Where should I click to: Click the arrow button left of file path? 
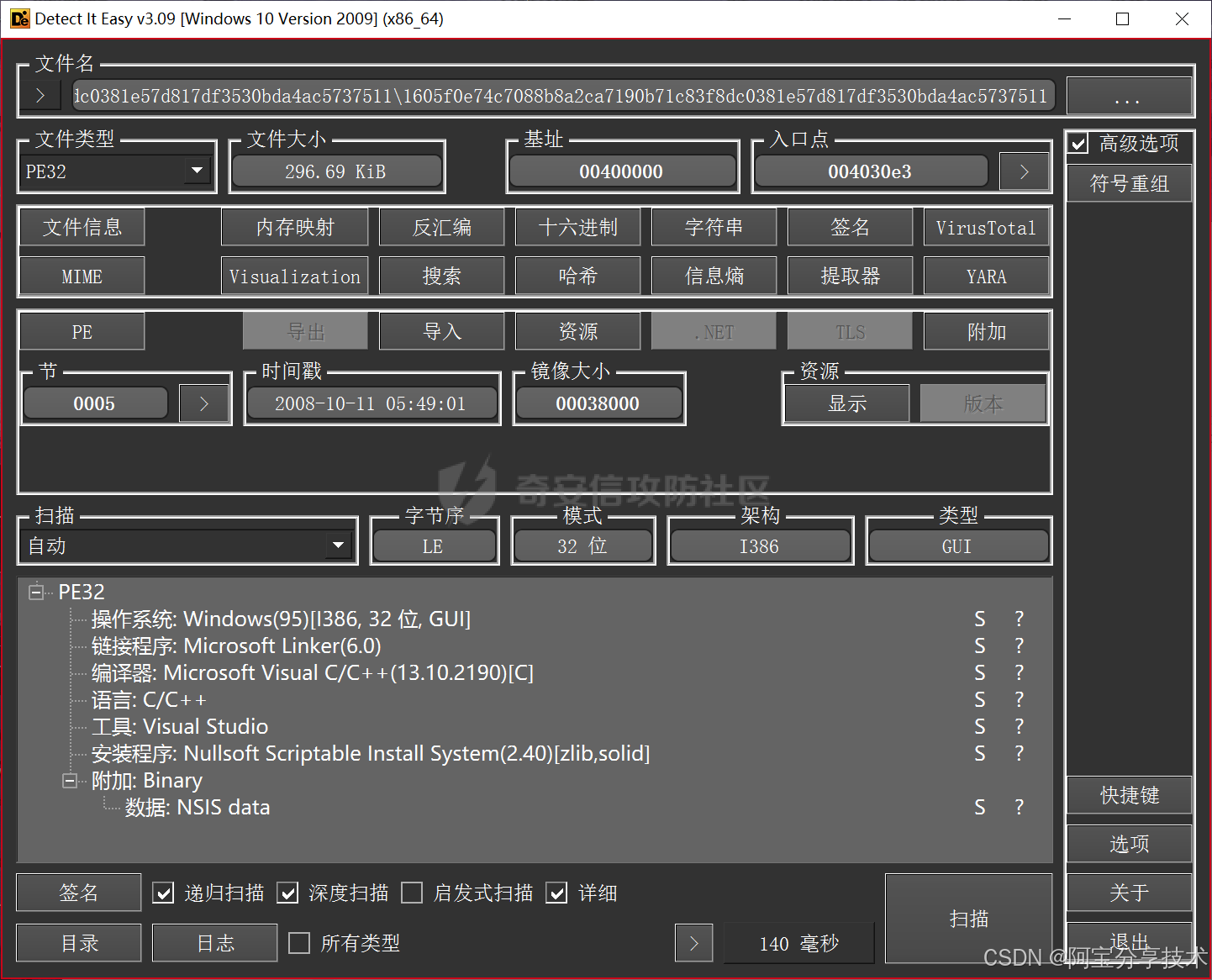click(40, 96)
